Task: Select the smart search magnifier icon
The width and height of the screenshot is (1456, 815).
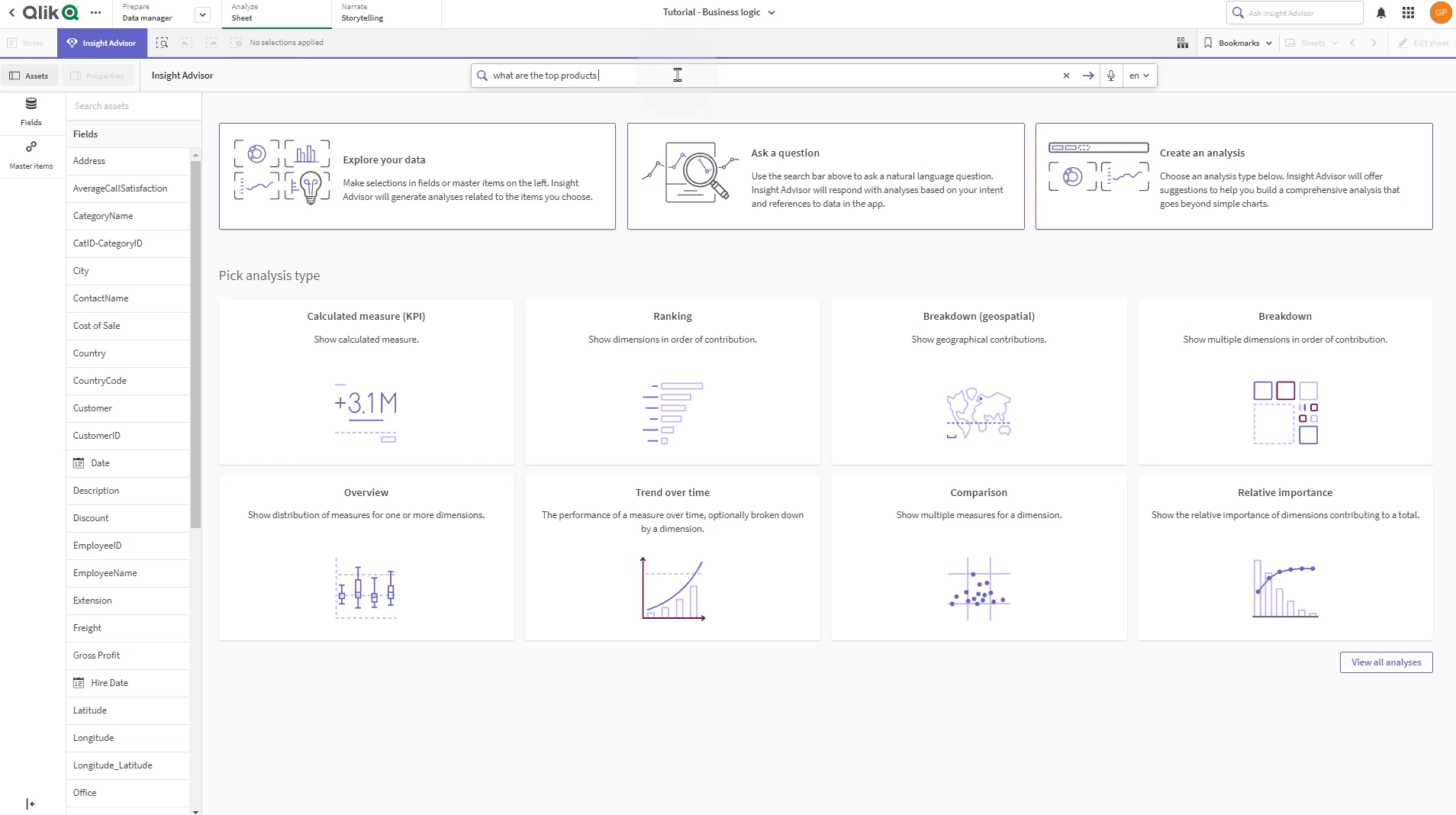Action: pos(161,43)
